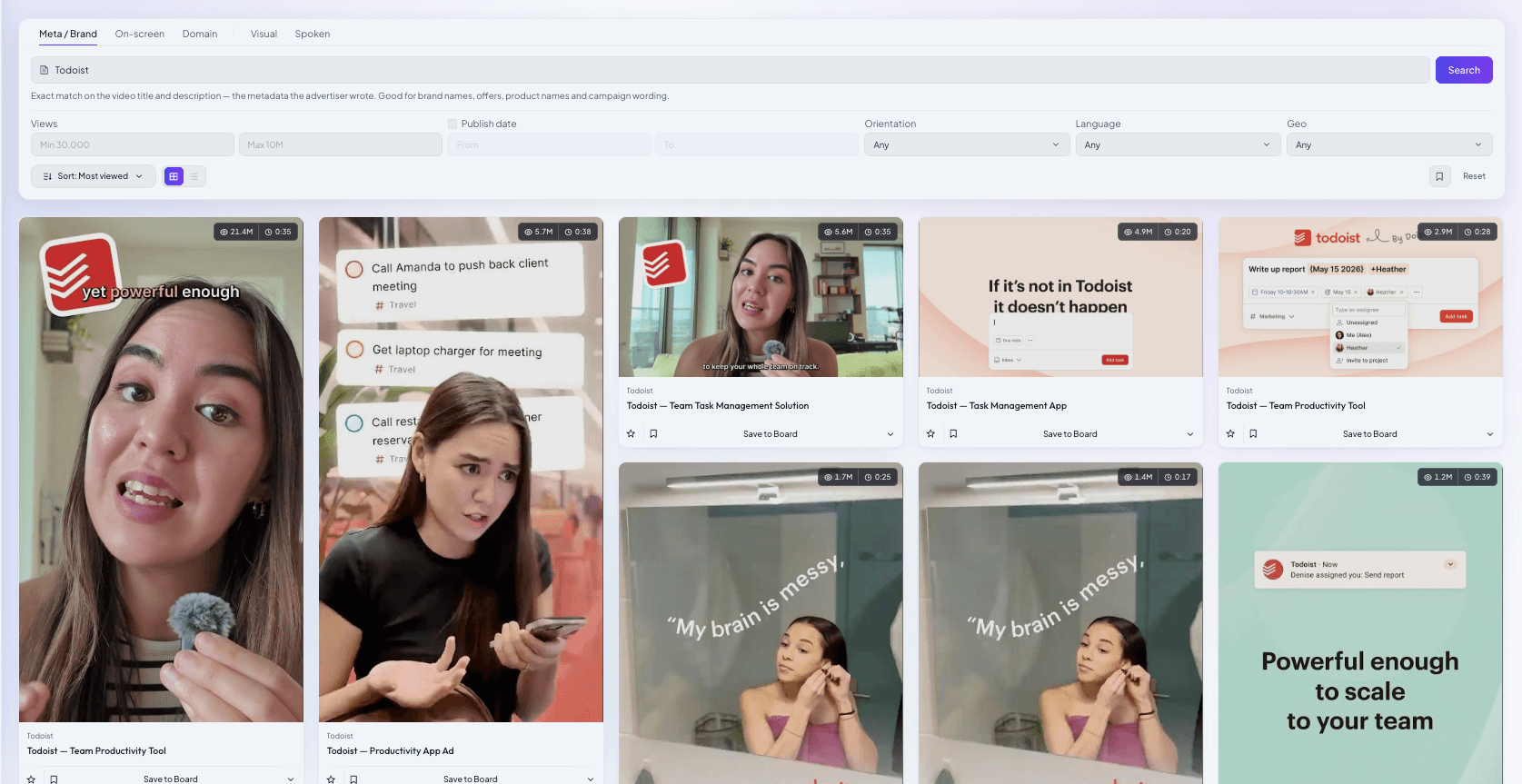Open the 5.7M views task list thumbnail

click(x=461, y=470)
